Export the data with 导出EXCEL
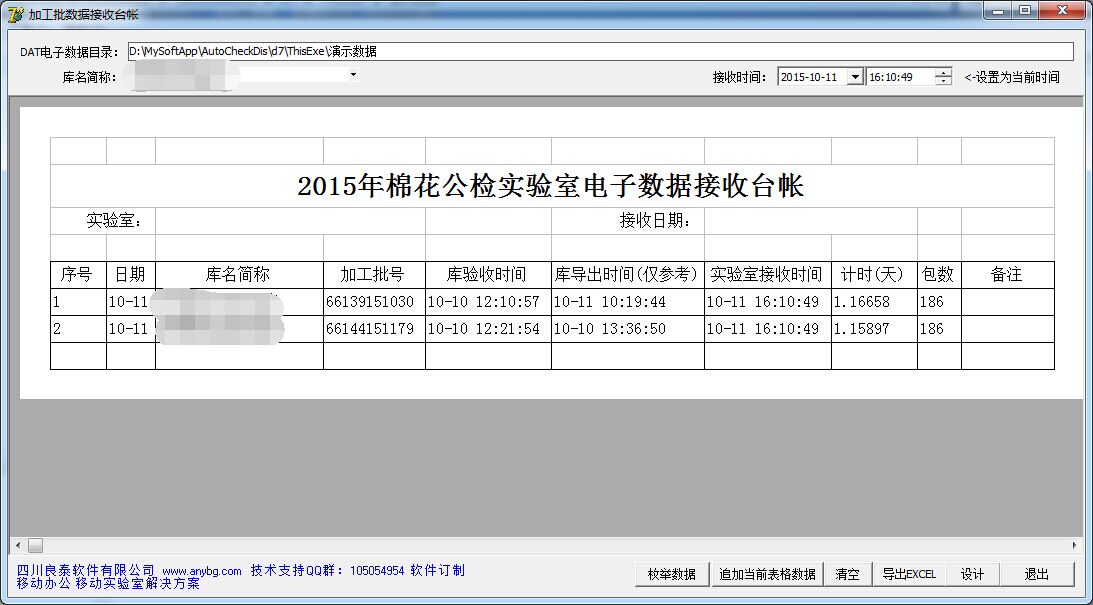 (908, 574)
